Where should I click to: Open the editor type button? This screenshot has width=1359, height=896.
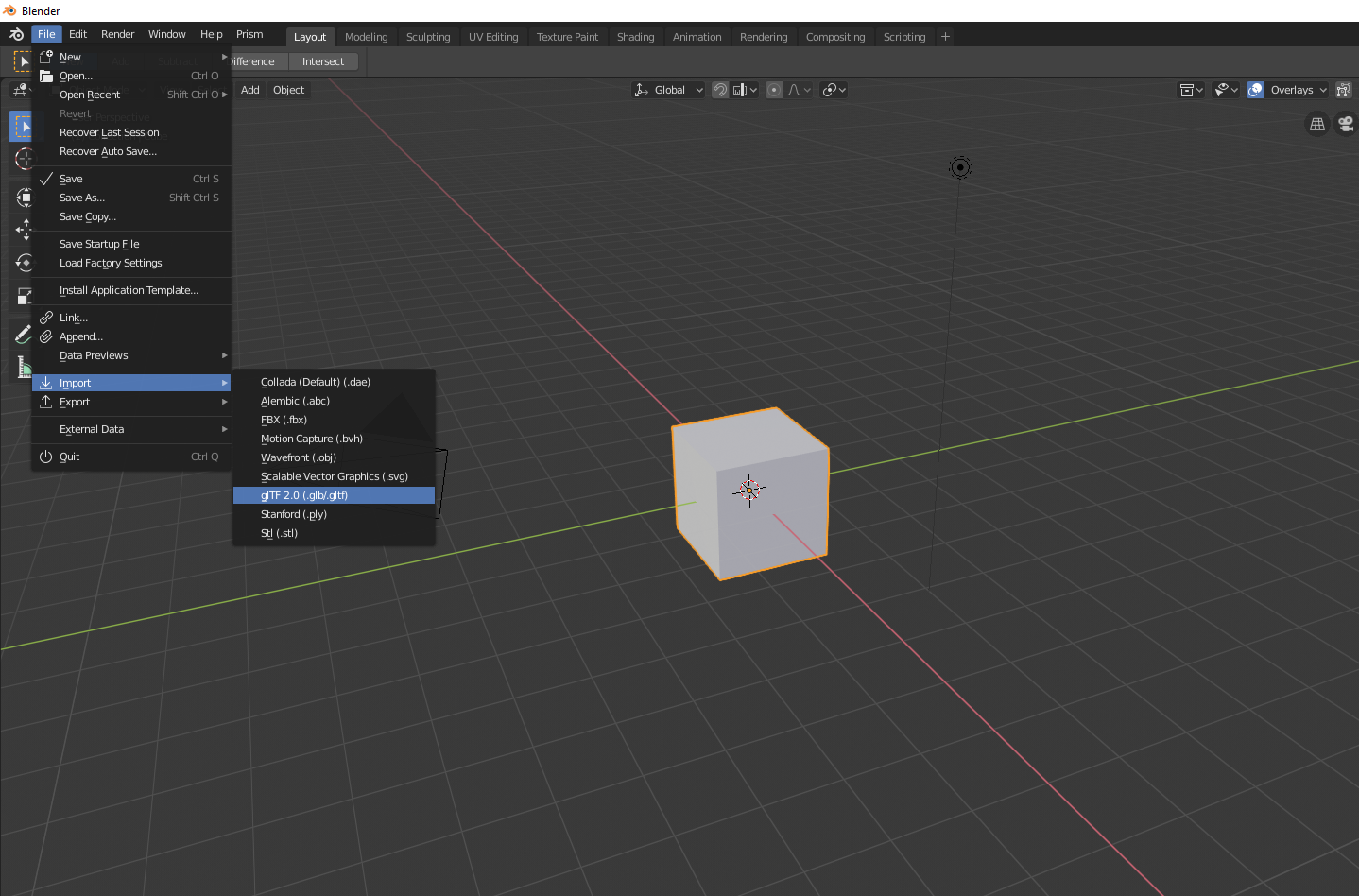pos(20,90)
